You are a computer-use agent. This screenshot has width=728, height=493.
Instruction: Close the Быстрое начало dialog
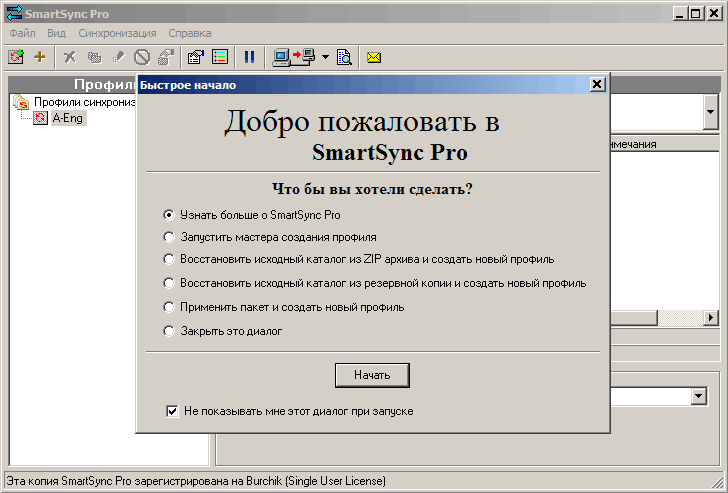pos(597,84)
